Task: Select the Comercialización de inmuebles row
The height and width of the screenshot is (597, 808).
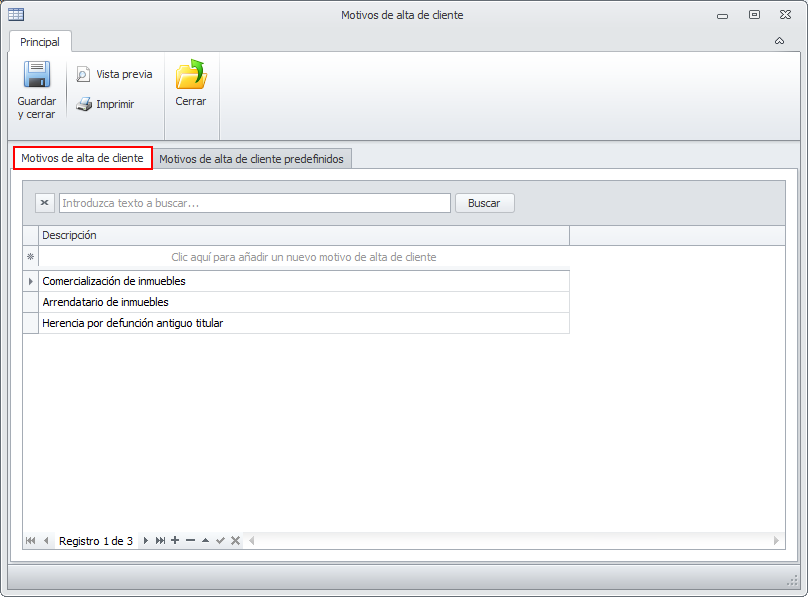Action: pos(304,281)
